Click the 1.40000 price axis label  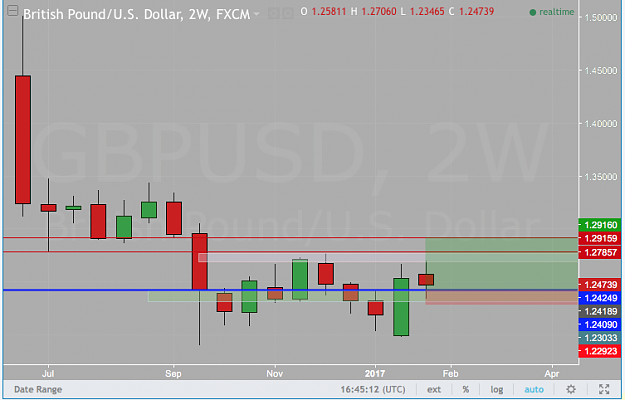[600, 124]
